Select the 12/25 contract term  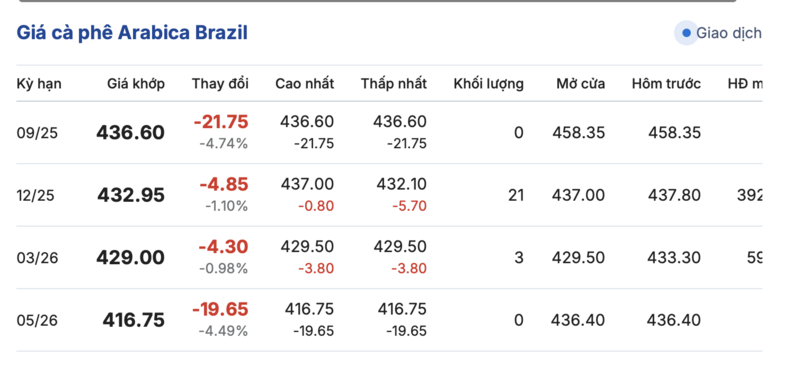click(35, 195)
